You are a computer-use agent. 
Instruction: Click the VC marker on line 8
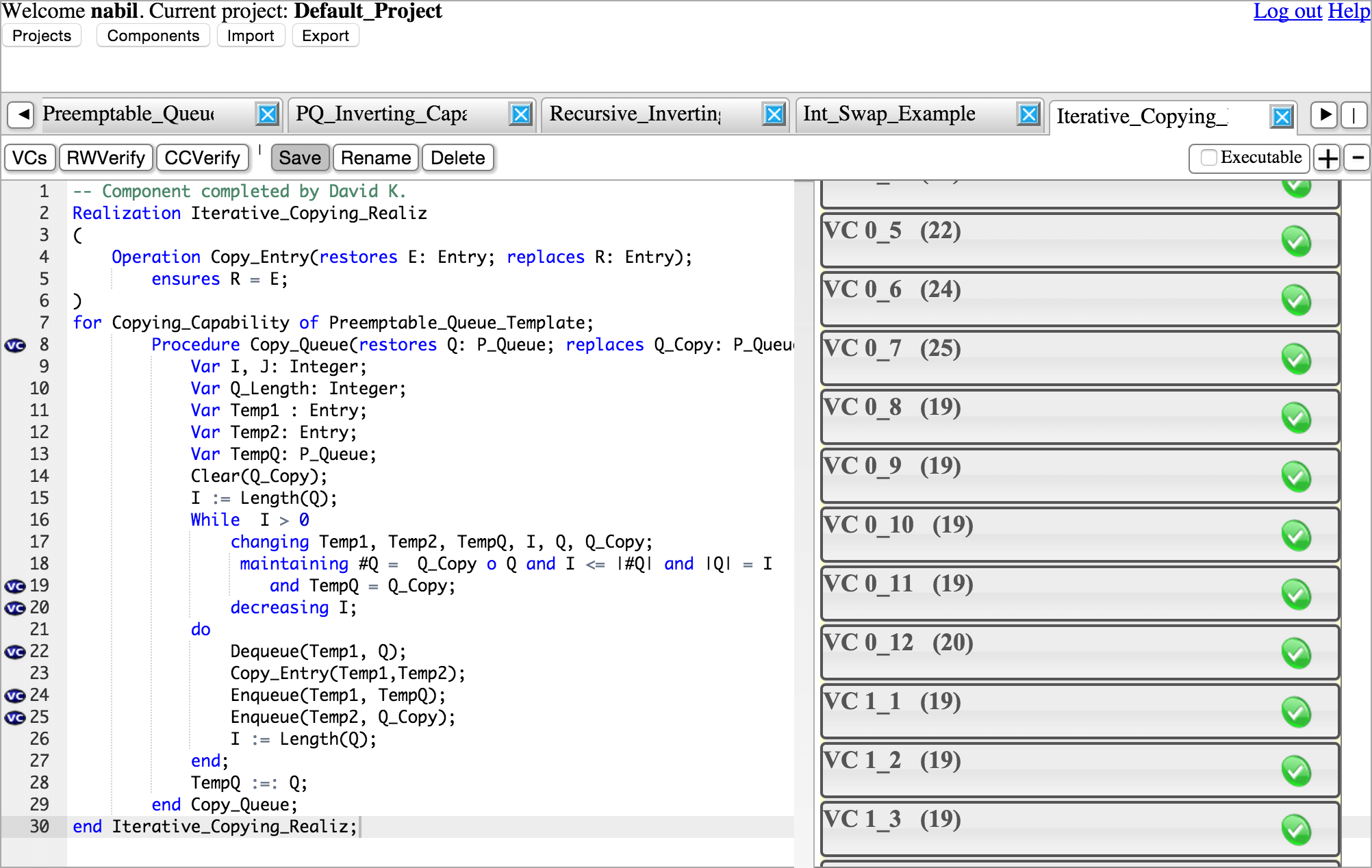tap(15, 345)
